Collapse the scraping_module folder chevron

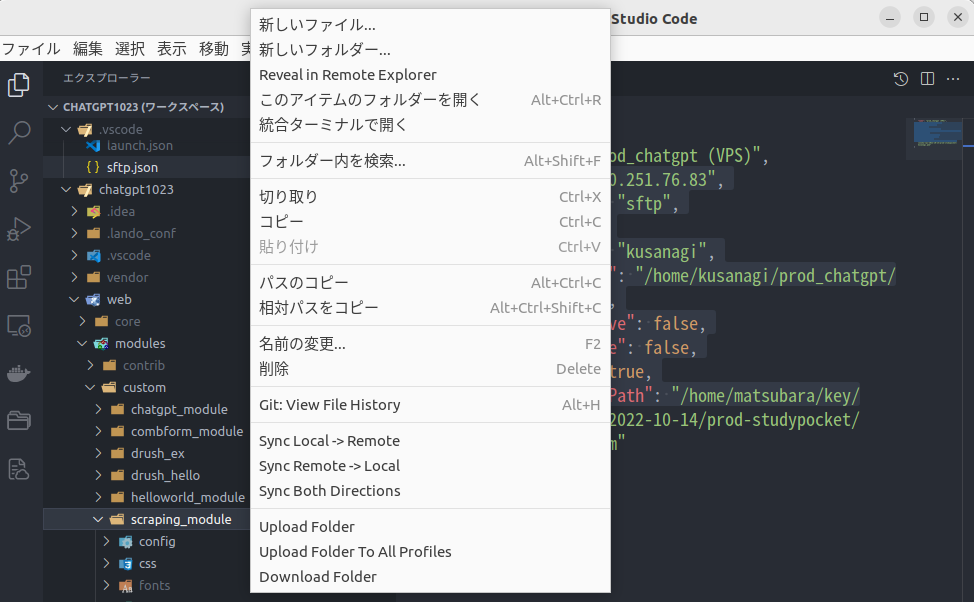99,519
